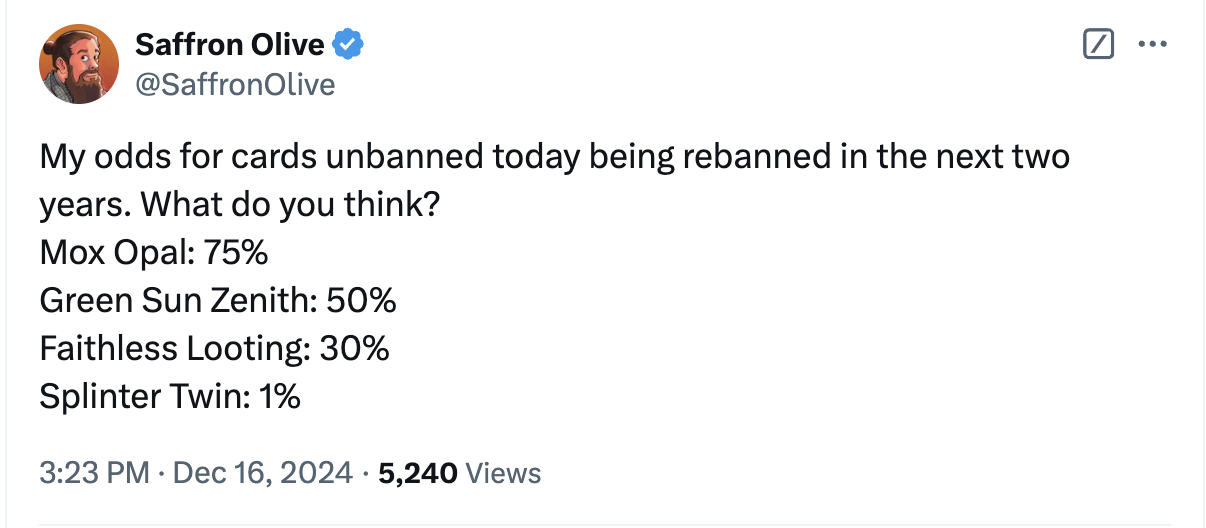
Task: Open the three-dot More options menu
Action: pyautogui.click(x=1153, y=45)
